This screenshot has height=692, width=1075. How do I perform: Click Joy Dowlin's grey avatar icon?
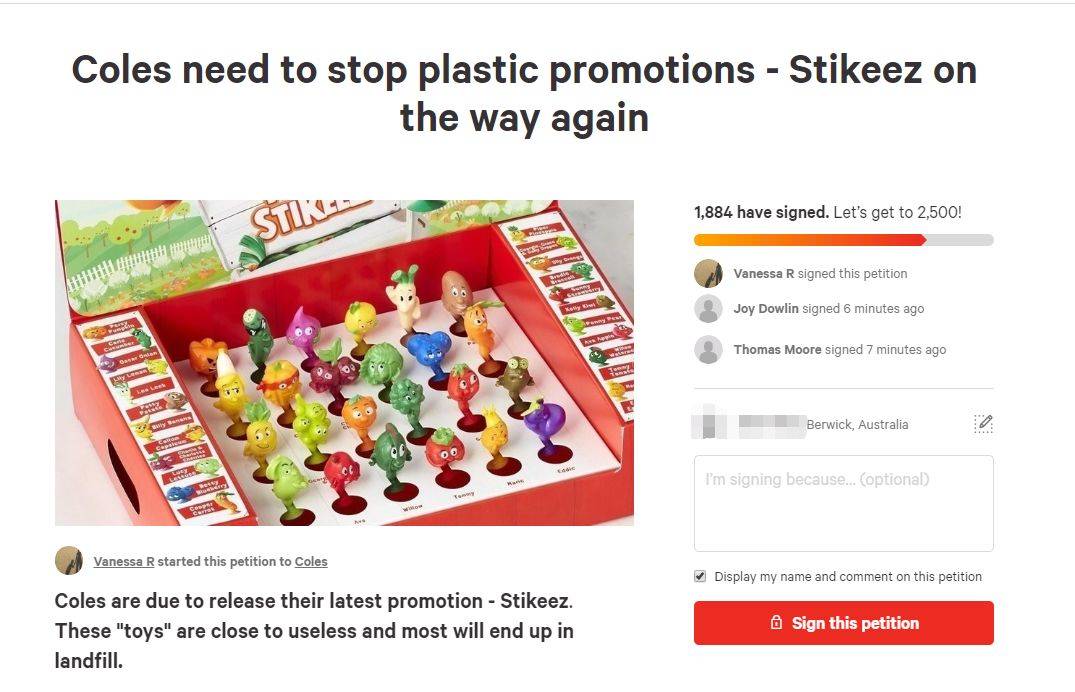[708, 309]
